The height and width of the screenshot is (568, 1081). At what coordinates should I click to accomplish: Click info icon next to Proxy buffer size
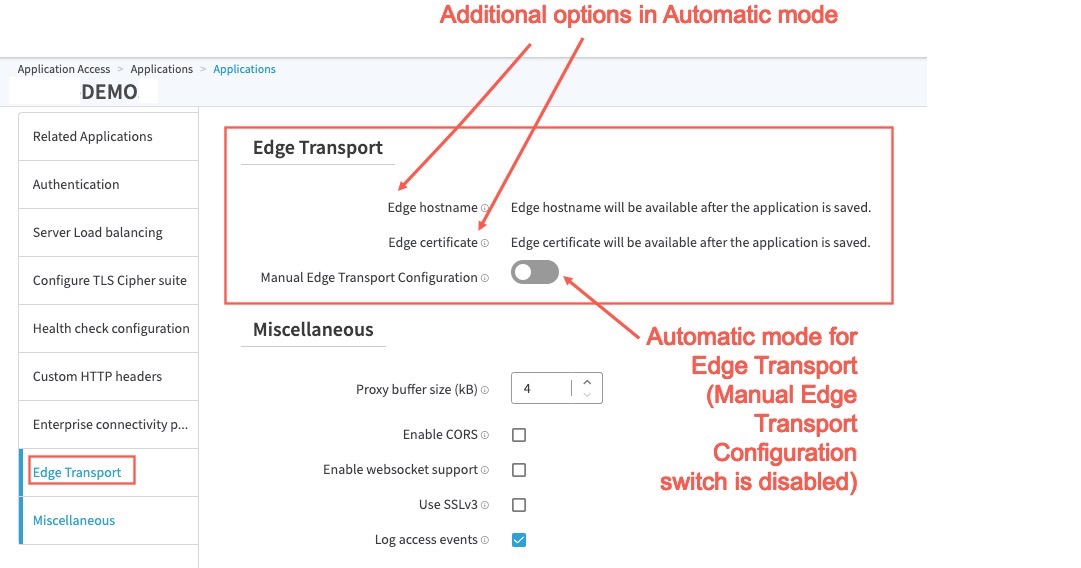pos(485,390)
